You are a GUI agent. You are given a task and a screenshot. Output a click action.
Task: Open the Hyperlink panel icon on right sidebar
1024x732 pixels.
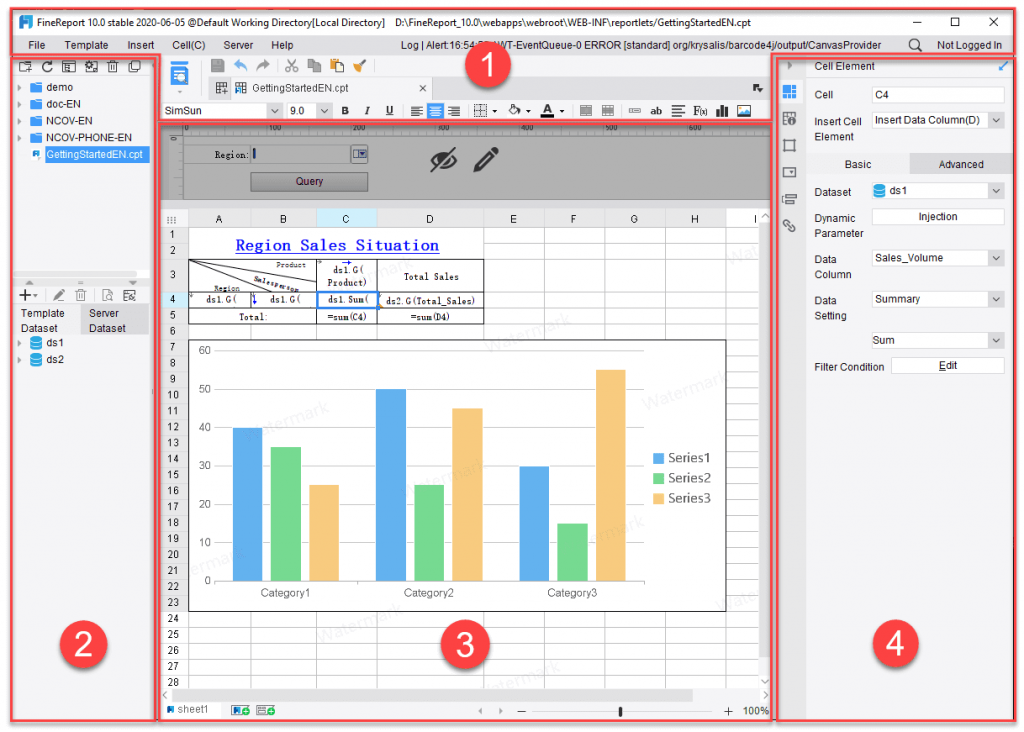click(x=790, y=226)
